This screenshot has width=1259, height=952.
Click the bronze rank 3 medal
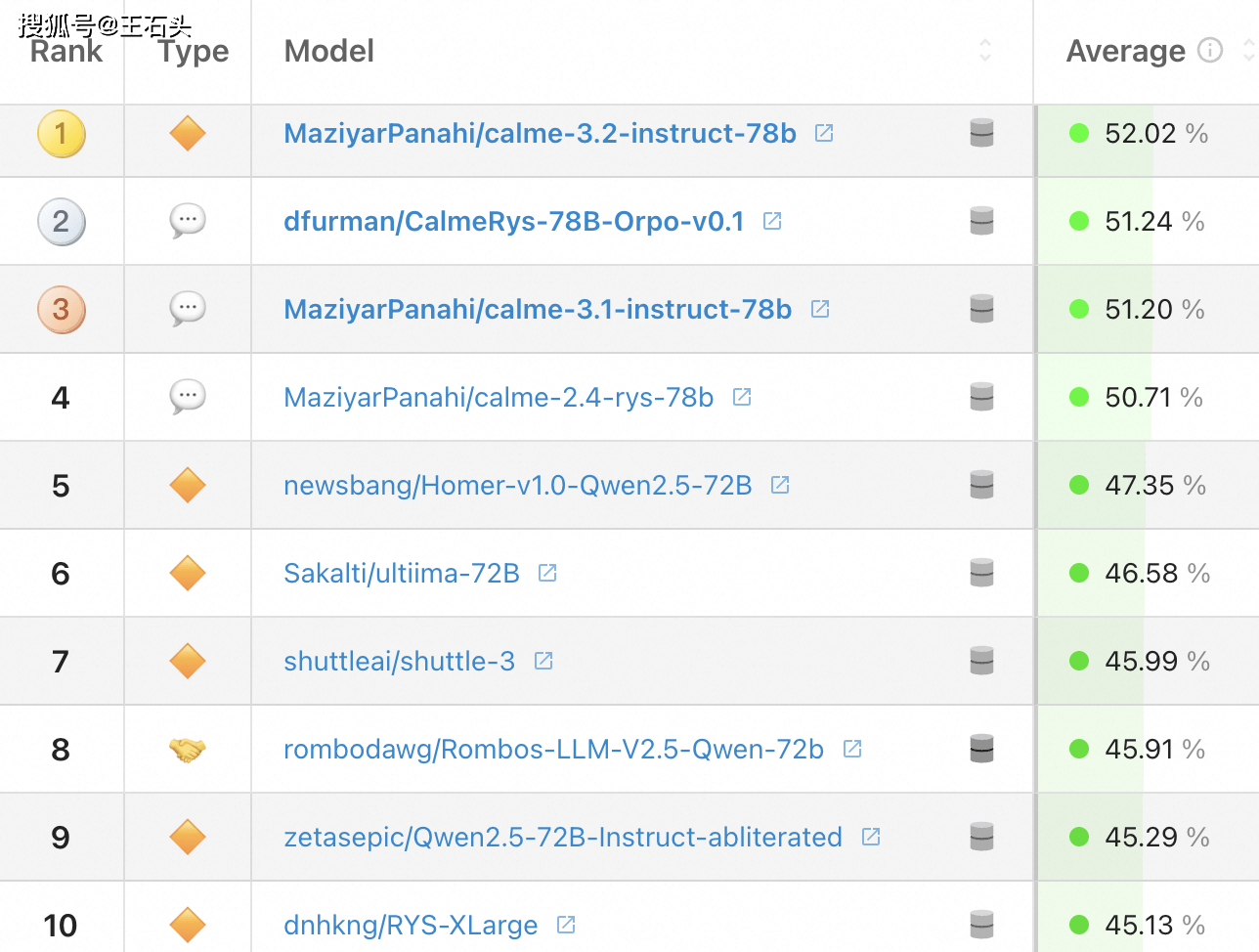click(62, 310)
